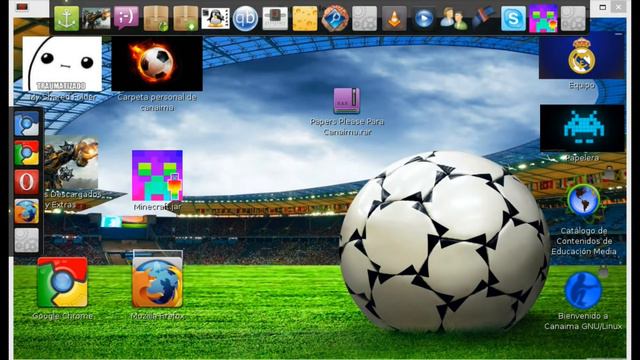This screenshot has width=640, height=360.
Task: Select the large Mozilla Firefox desktop shortcut
Action: (x=158, y=282)
